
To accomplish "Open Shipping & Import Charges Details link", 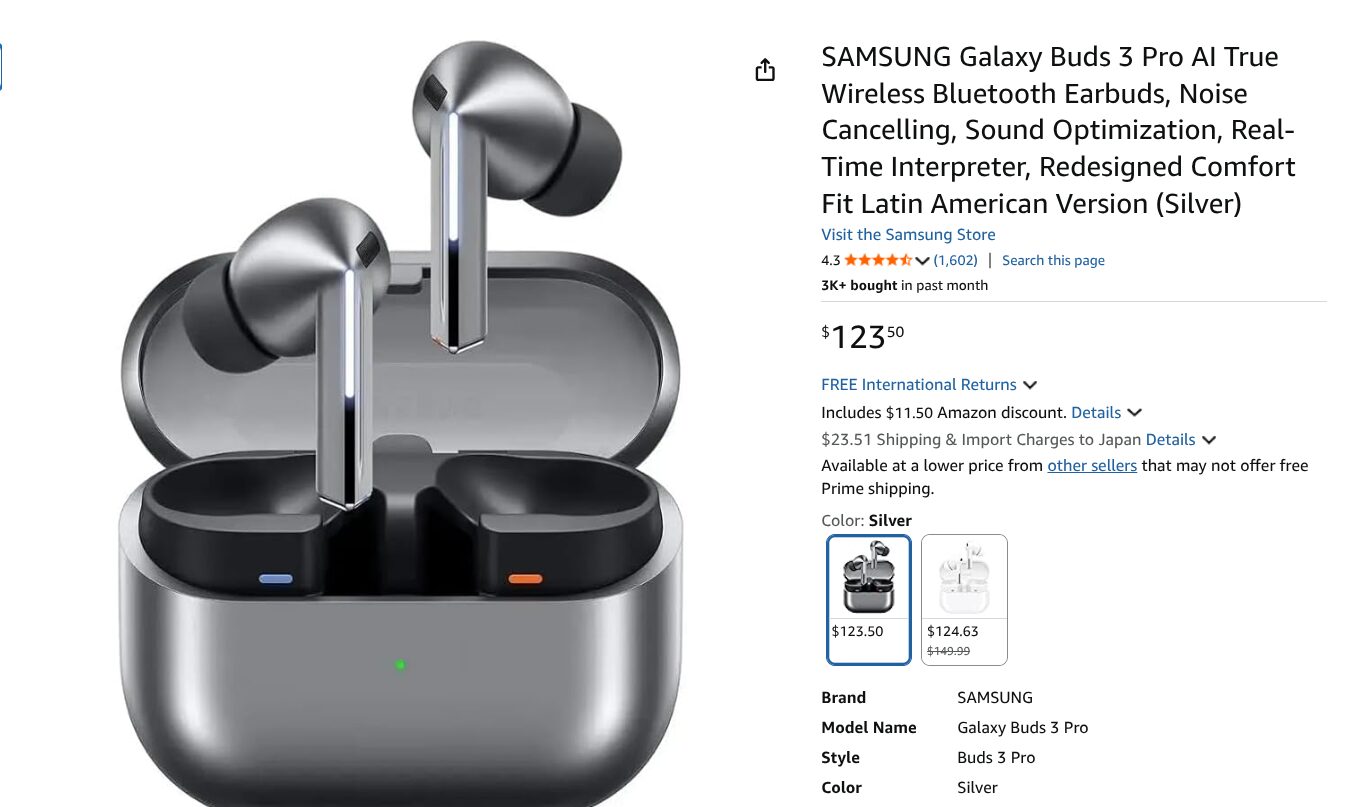I will tap(1170, 439).
